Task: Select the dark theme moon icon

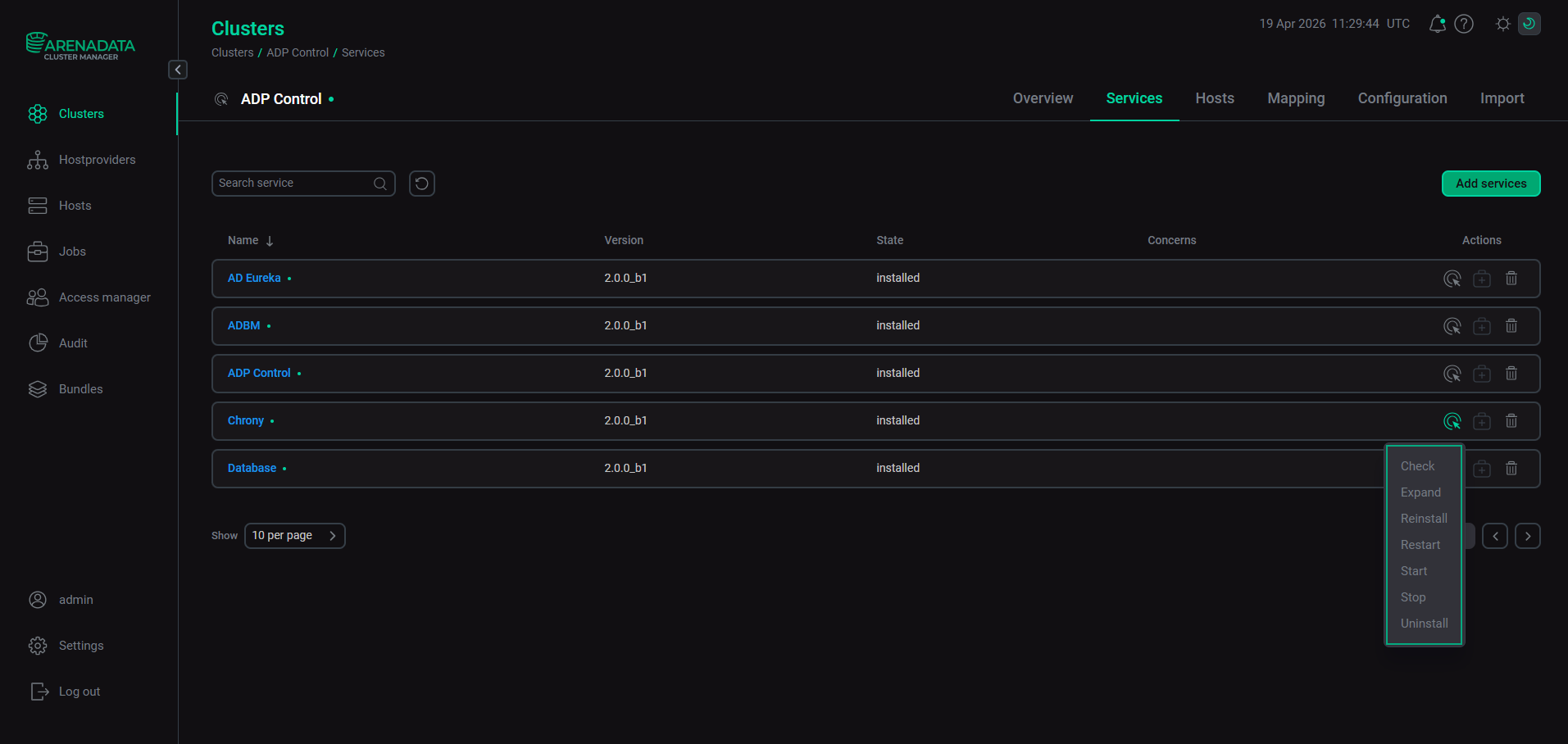Action: (1529, 24)
